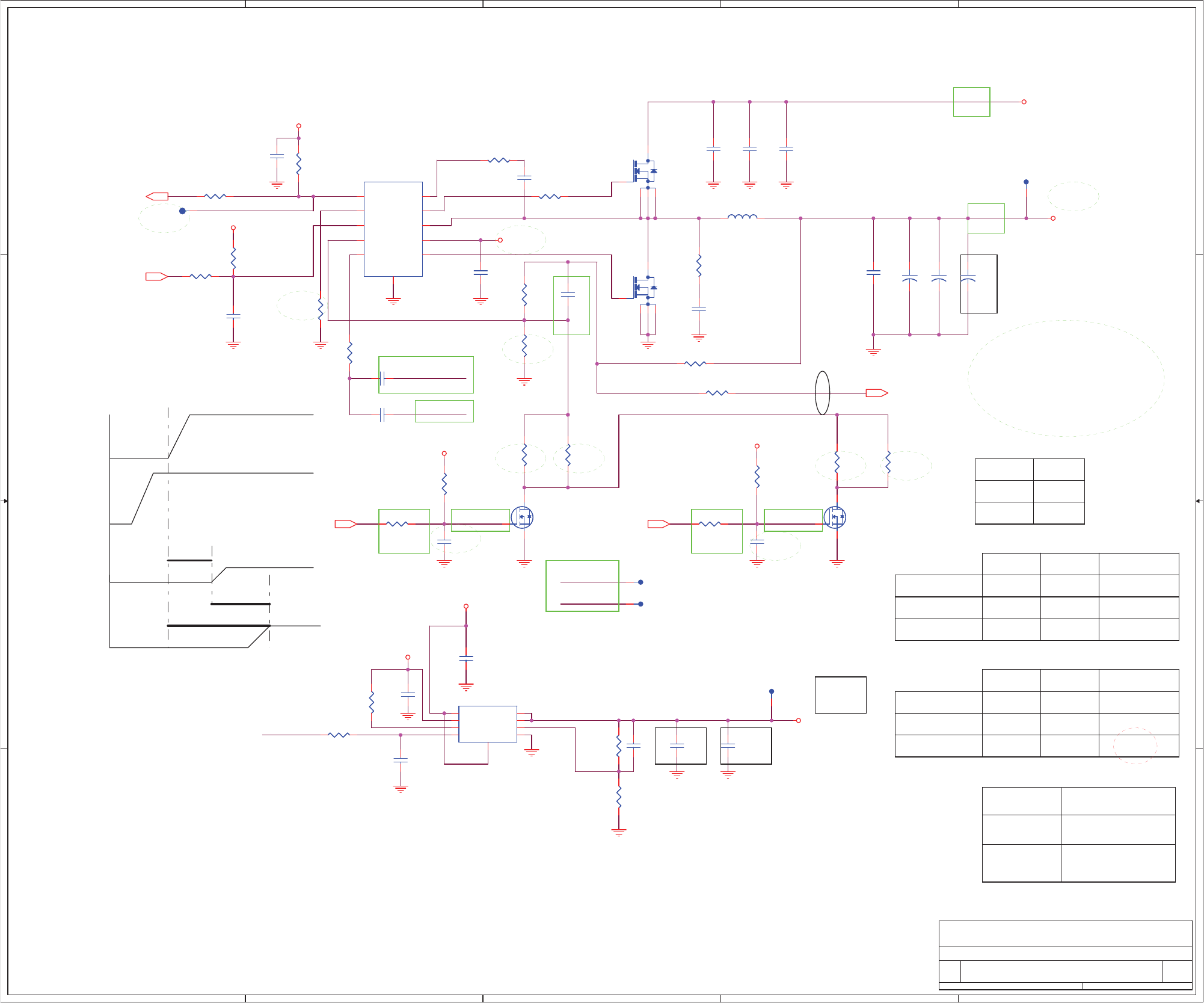Image resolution: width=1204 pixels, height=1003 pixels.
Task: Click the red left-pointing port at top left
Action: pyautogui.click(x=157, y=196)
